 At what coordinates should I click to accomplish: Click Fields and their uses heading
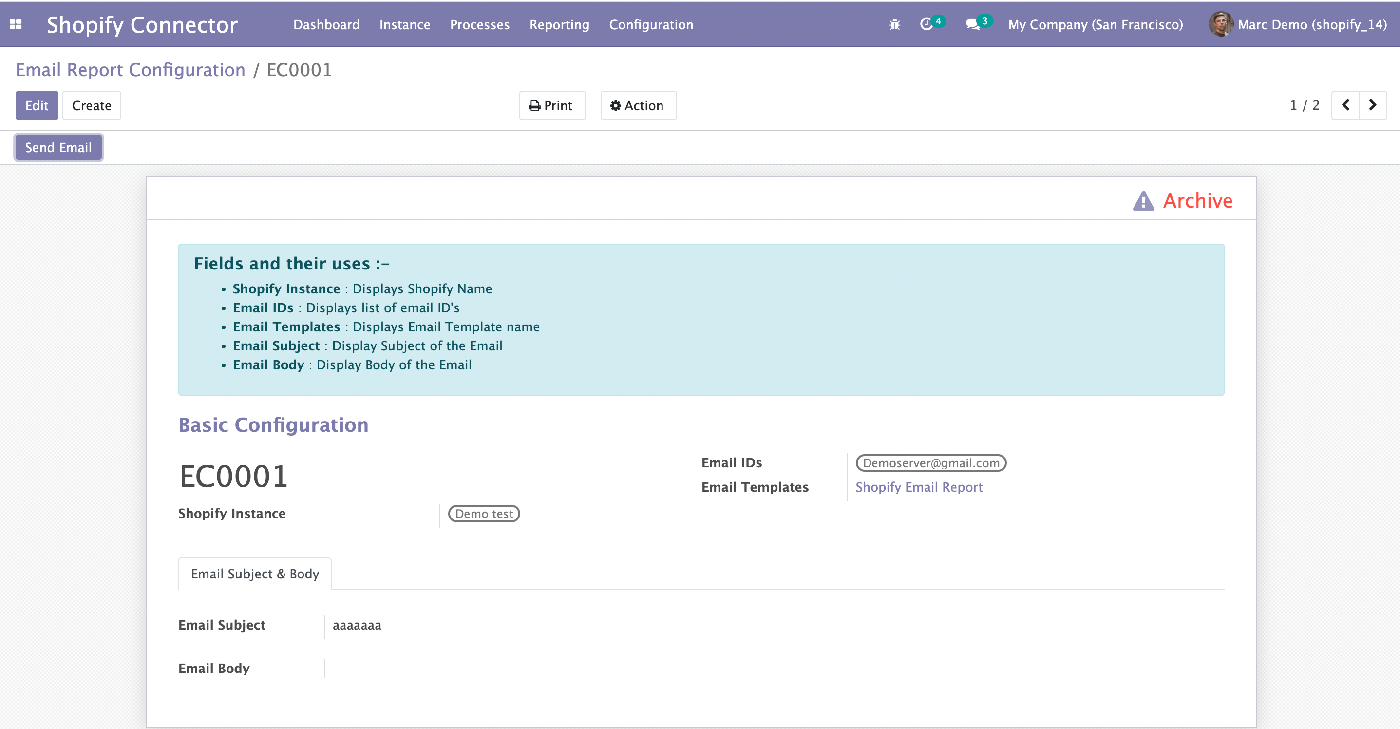[x=291, y=264]
